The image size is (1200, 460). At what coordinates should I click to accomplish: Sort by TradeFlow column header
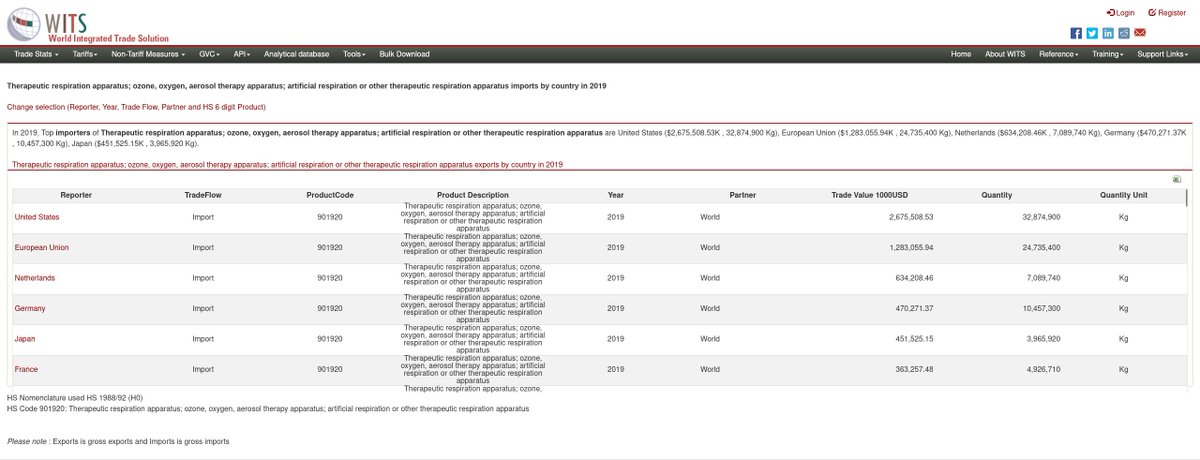point(203,195)
